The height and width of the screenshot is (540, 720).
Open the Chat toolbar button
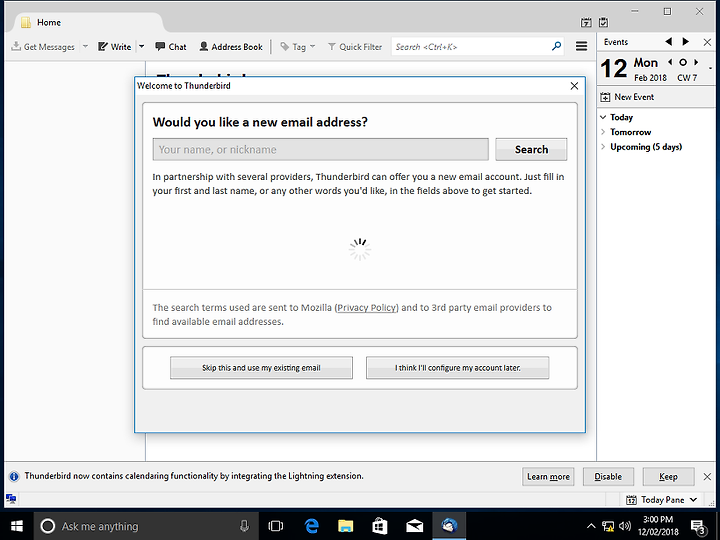tap(171, 47)
